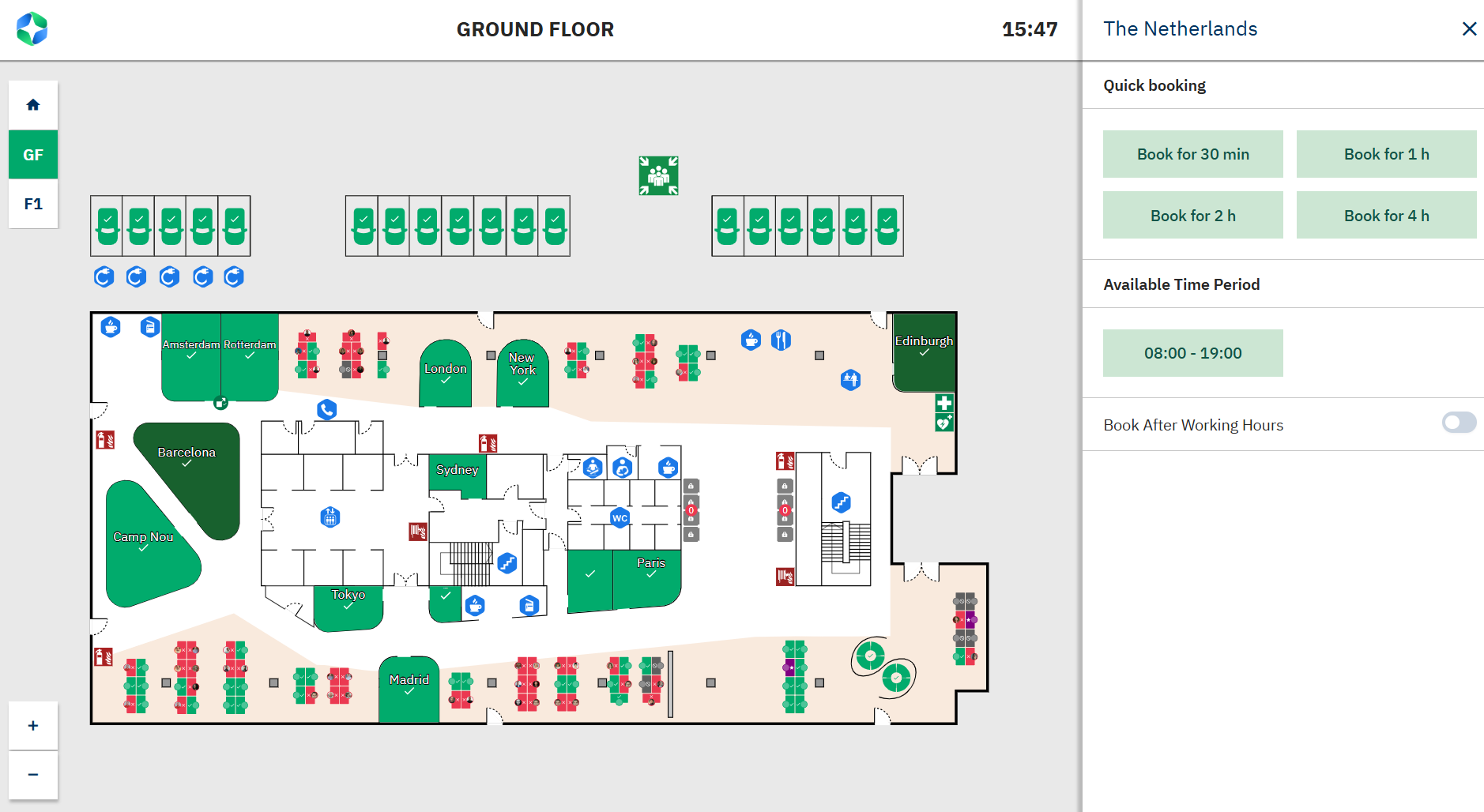
Task: Choose the 08:00 - 19:00 time period
Action: click(x=1192, y=353)
